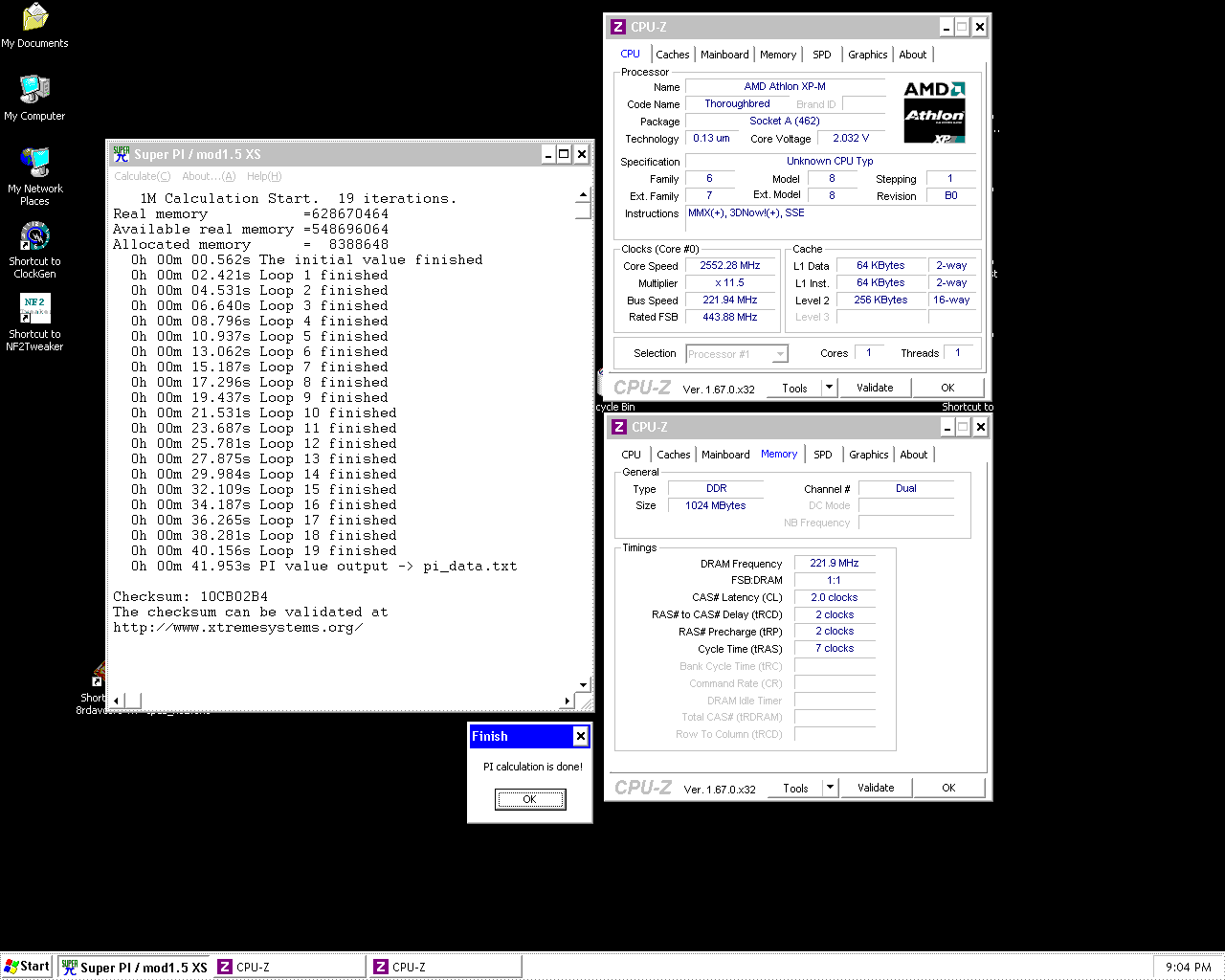This screenshot has width=1225, height=980.
Task: Click OK in lower CPU-Z window
Action: (x=948, y=788)
